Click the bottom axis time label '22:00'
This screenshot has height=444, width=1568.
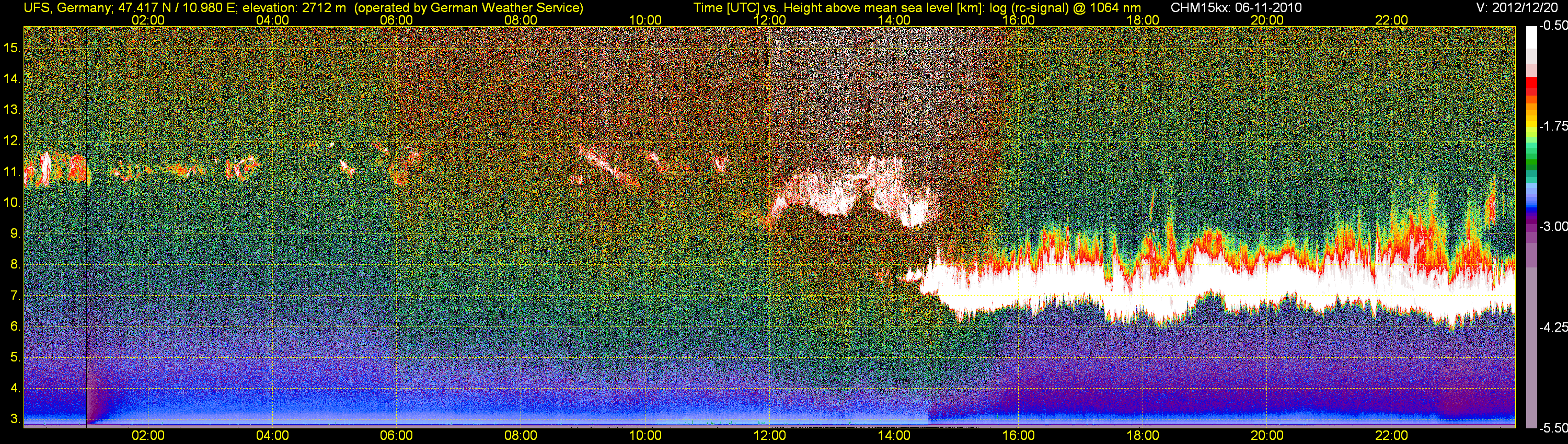(1391, 436)
